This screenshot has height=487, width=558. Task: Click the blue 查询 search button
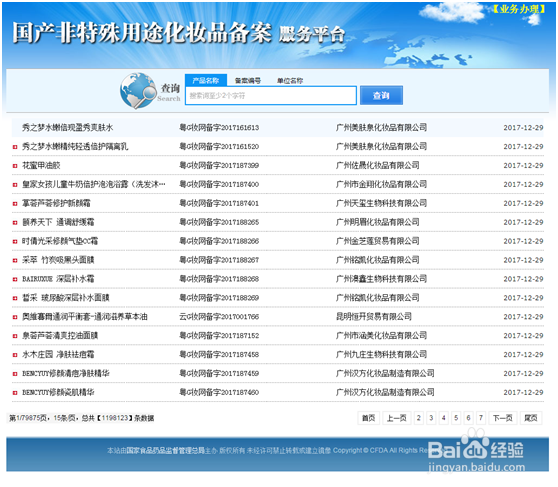click(x=381, y=95)
